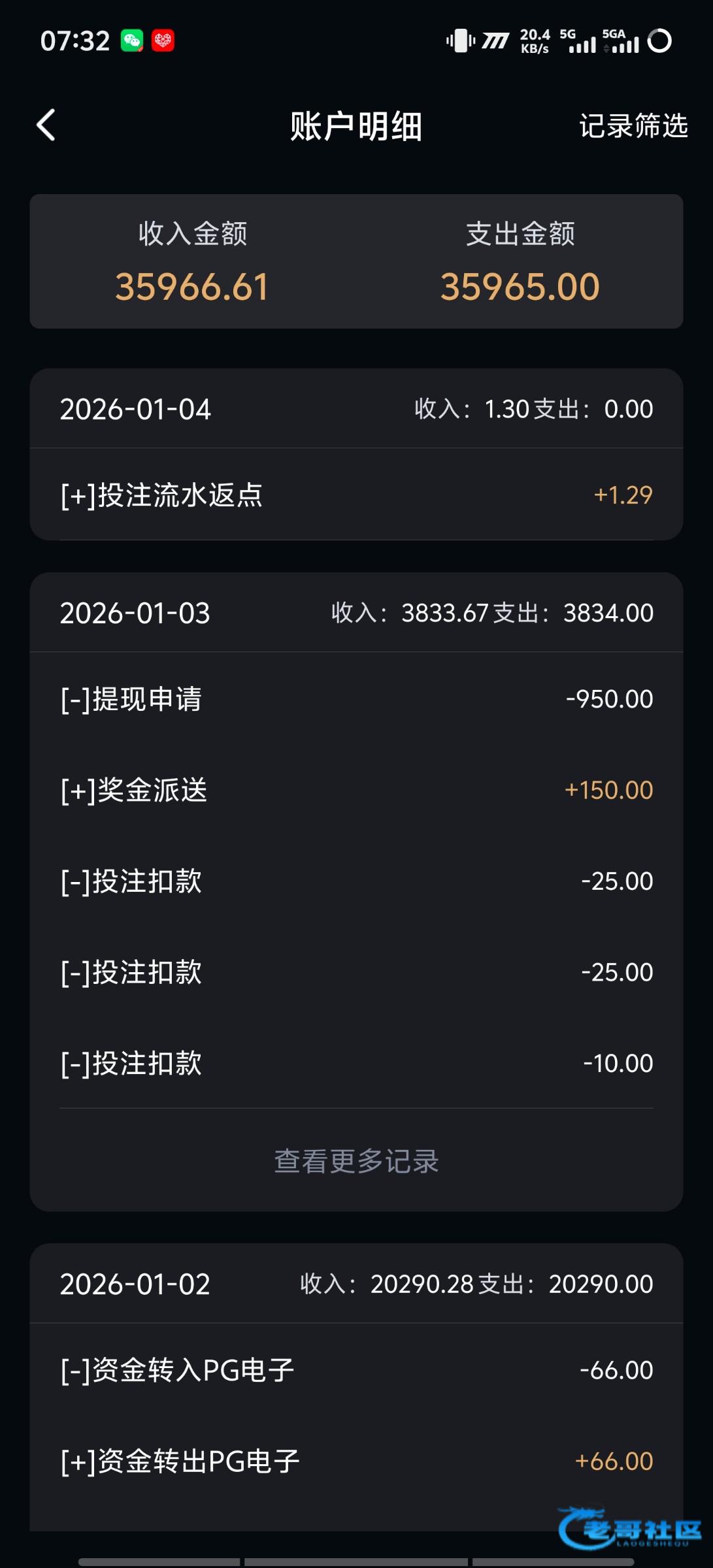Tap red app notification icon in status bar

[x=163, y=41]
